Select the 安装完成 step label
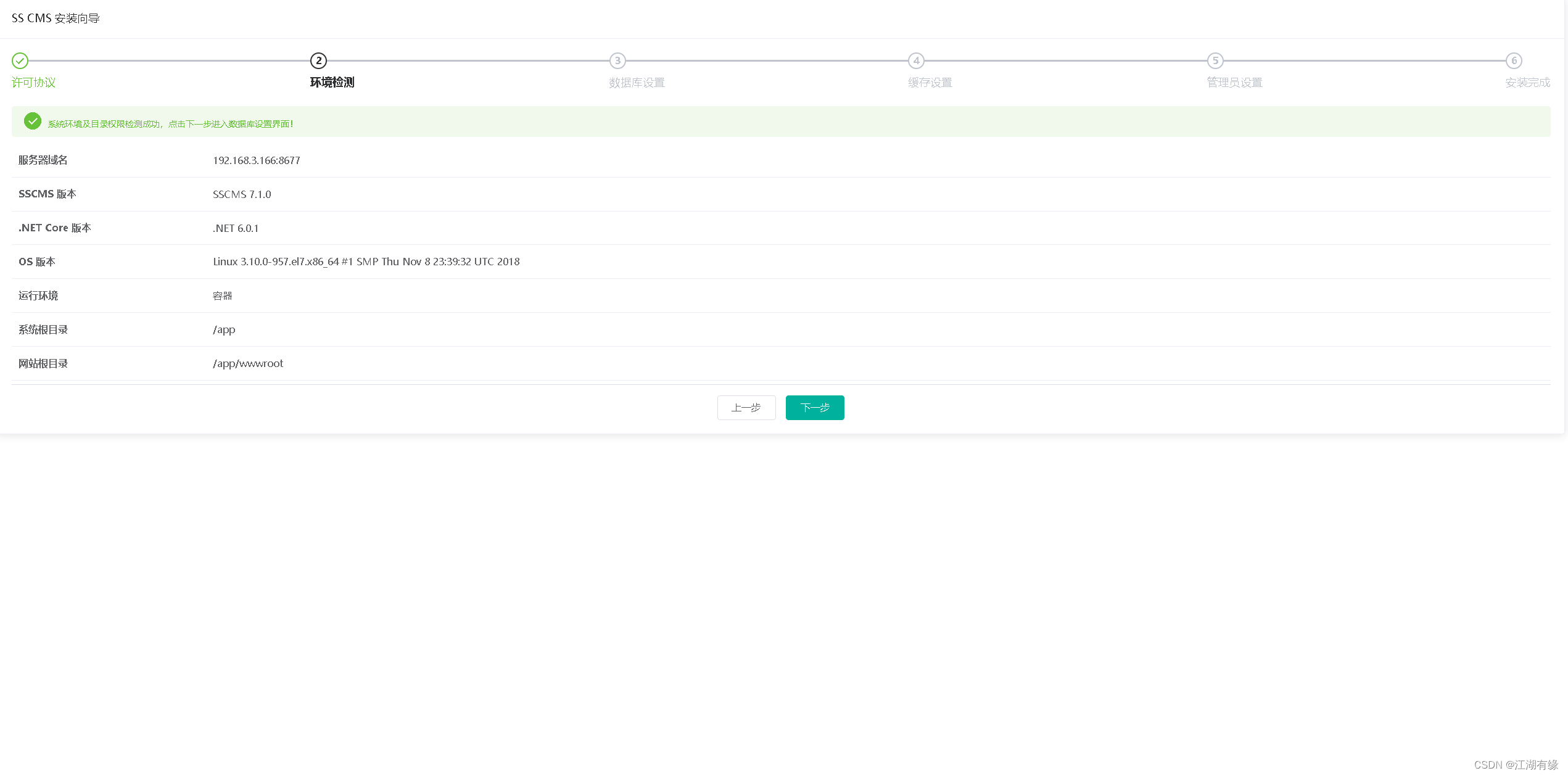 tap(1527, 83)
